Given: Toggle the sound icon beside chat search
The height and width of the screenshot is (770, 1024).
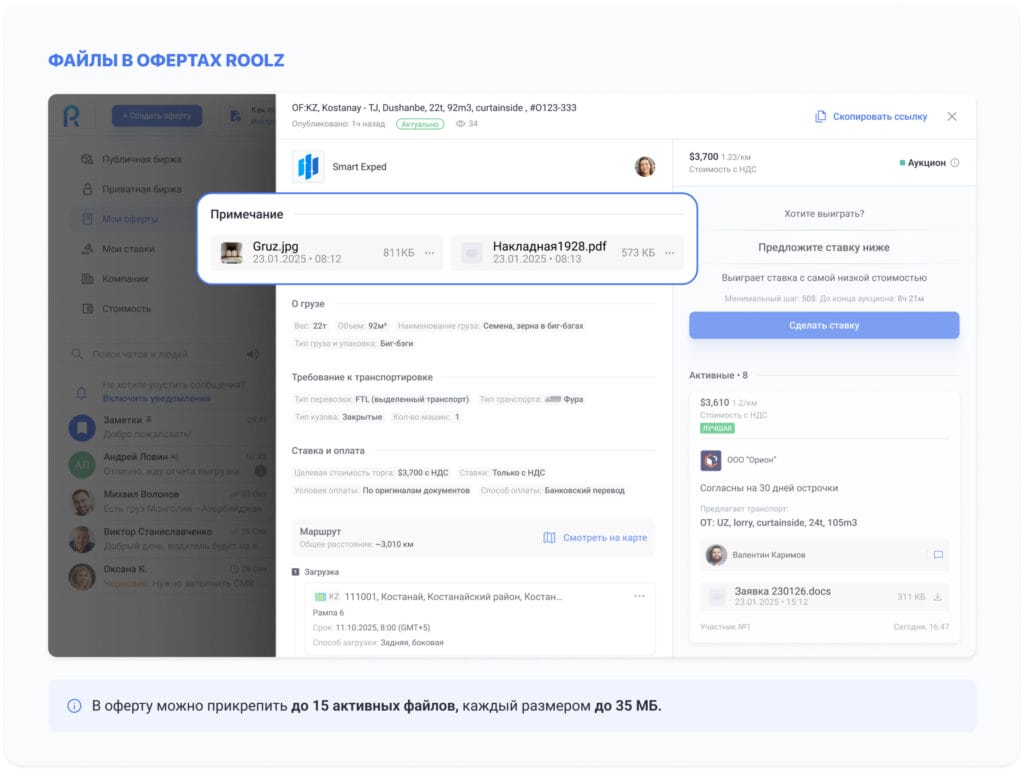Looking at the screenshot, I should pos(253,354).
